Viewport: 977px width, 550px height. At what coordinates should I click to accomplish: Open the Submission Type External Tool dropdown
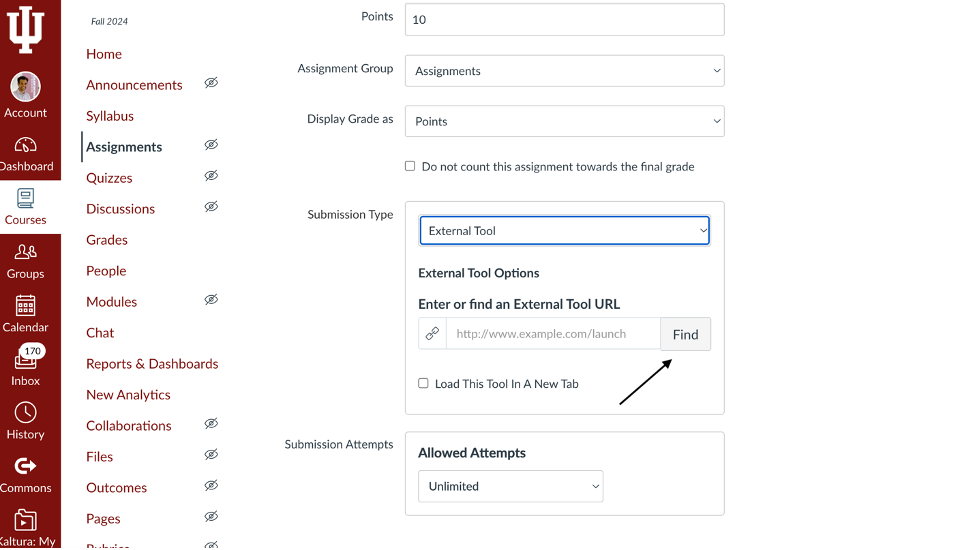coord(564,230)
